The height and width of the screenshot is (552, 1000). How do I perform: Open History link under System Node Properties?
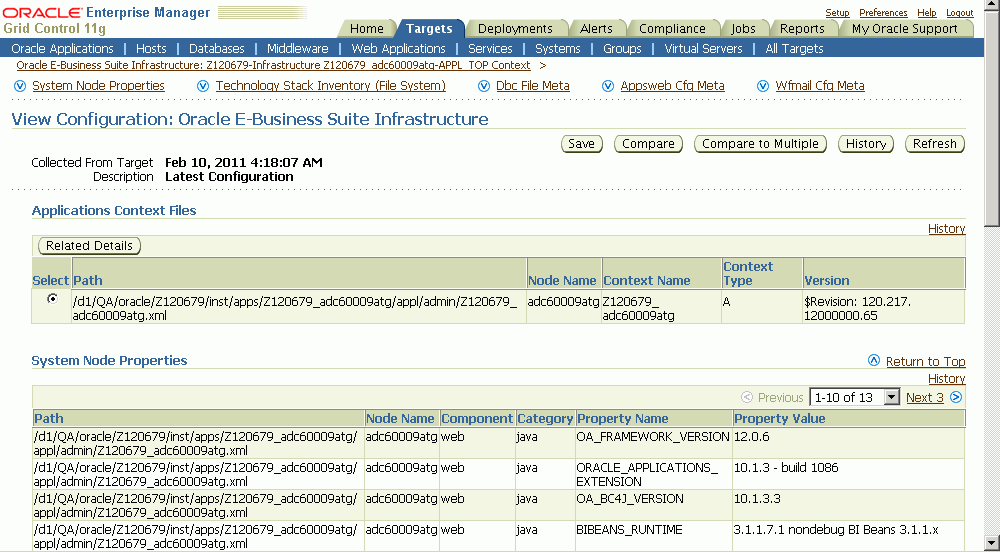coord(946,379)
